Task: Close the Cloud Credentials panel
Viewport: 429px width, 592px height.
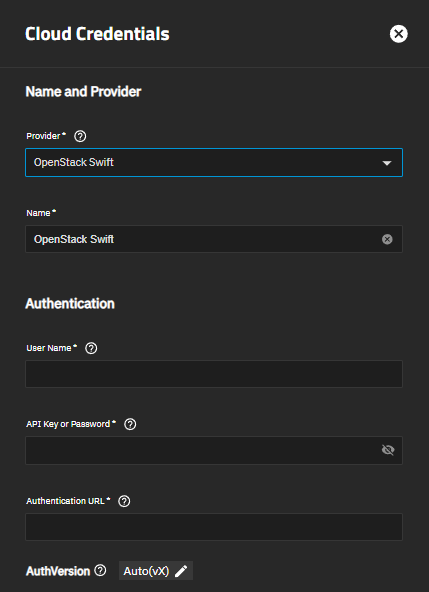Action: click(398, 34)
